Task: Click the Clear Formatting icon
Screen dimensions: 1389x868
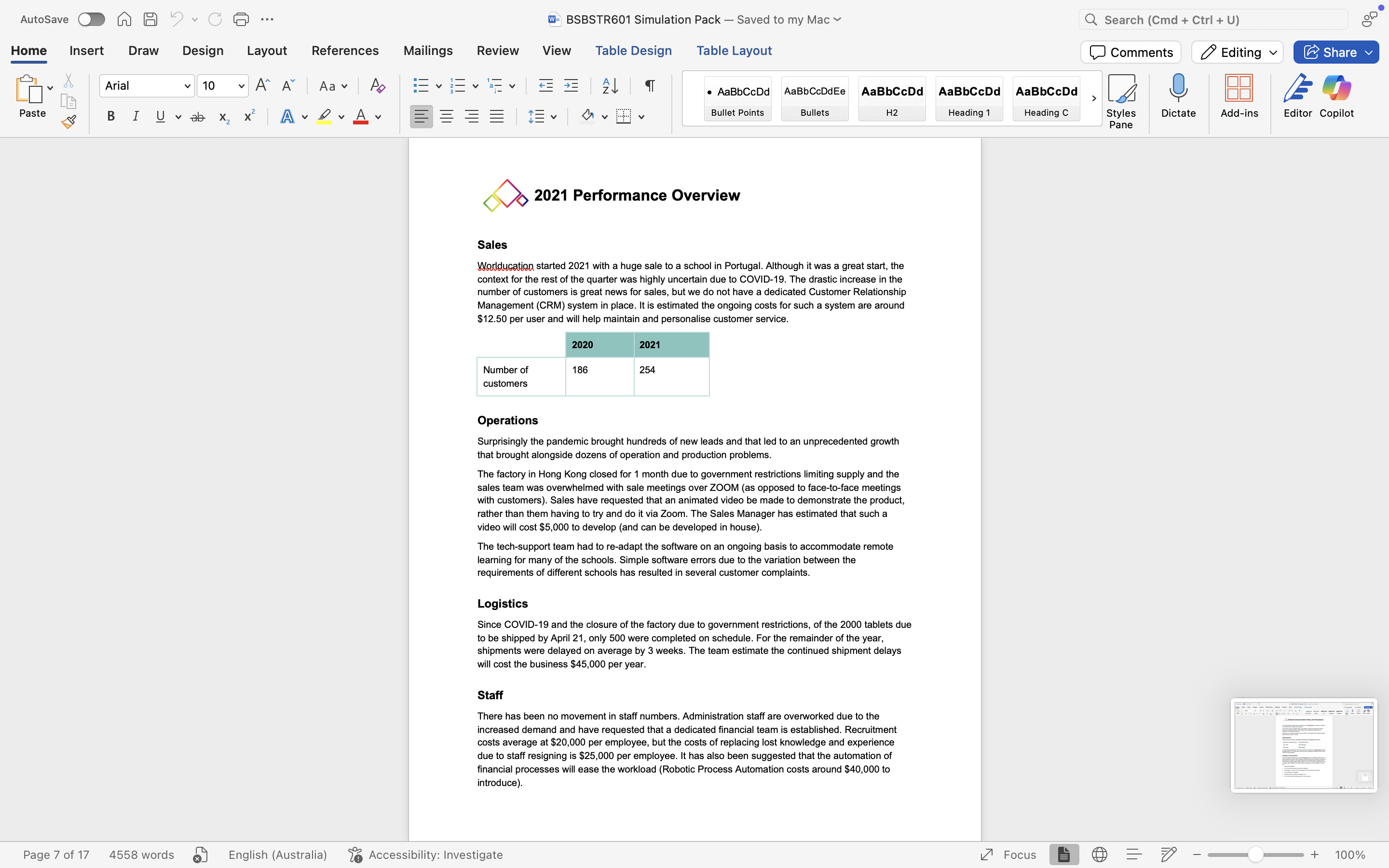Action: pos(377,86)
